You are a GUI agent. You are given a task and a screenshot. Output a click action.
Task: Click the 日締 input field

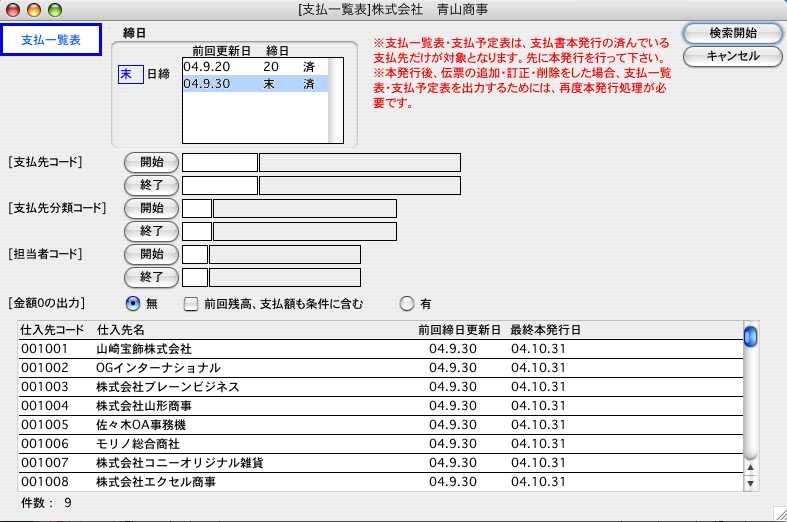pos(130,75)
